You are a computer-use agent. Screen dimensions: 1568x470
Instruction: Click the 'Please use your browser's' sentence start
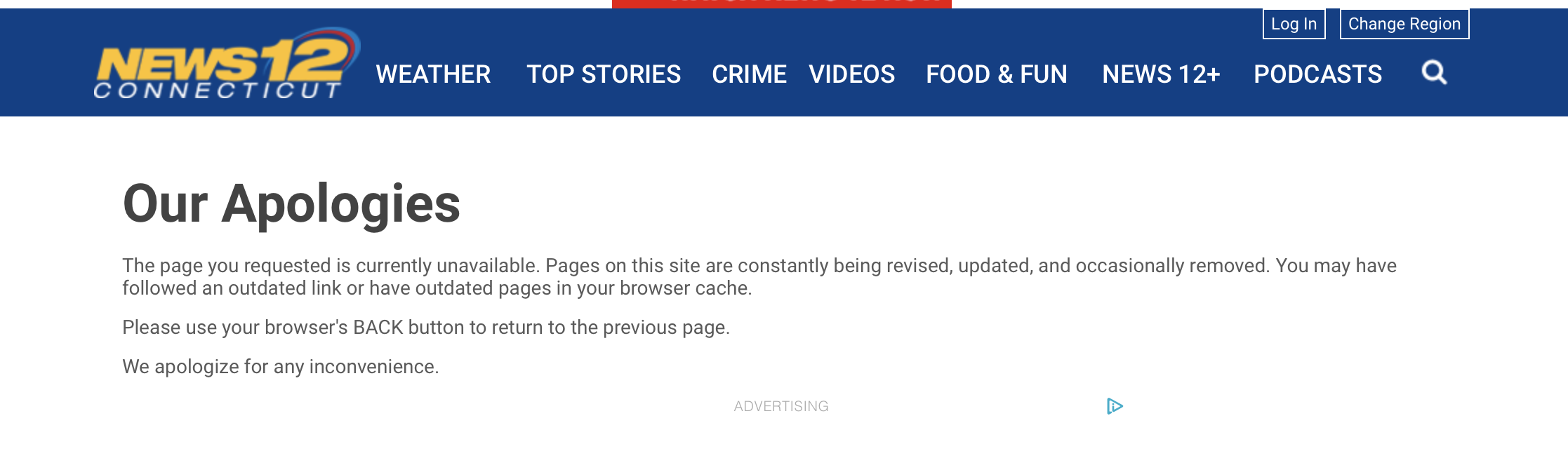(235, 328)
